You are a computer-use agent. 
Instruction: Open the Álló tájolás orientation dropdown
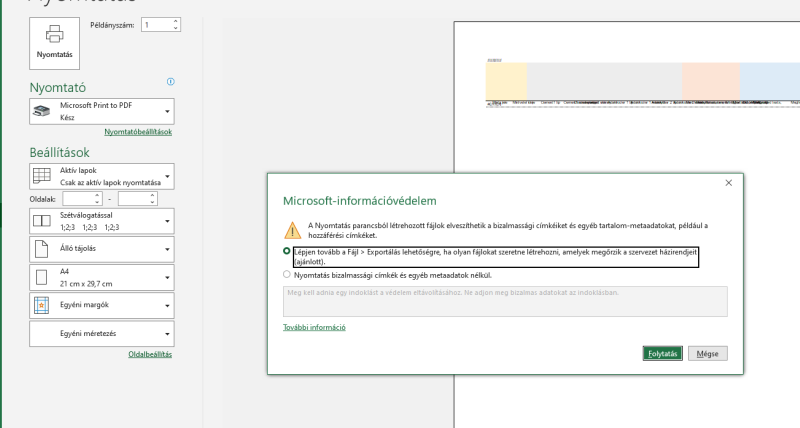coord(102,249)
